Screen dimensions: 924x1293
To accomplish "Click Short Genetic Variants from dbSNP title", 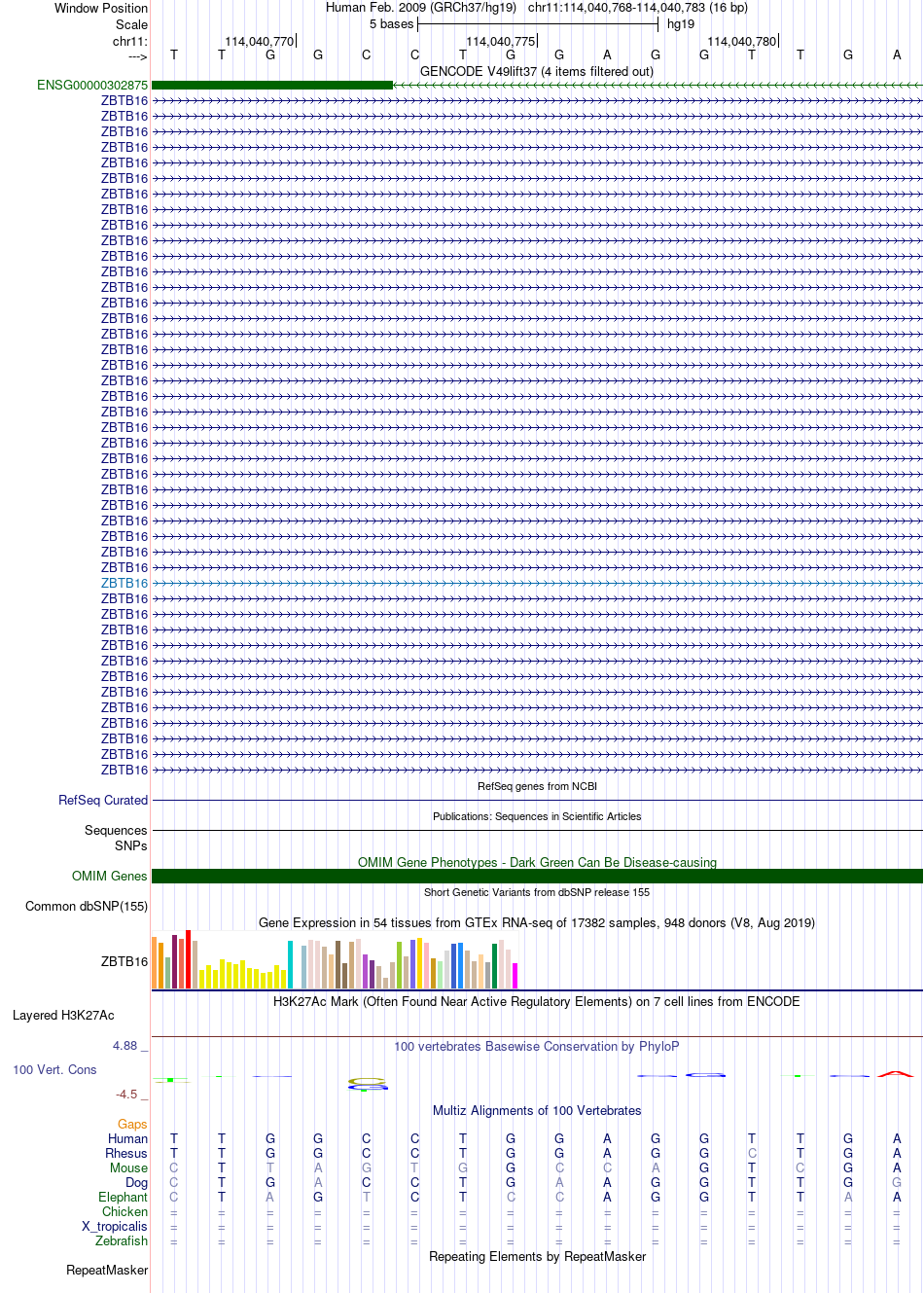I will tap(537, 893).
